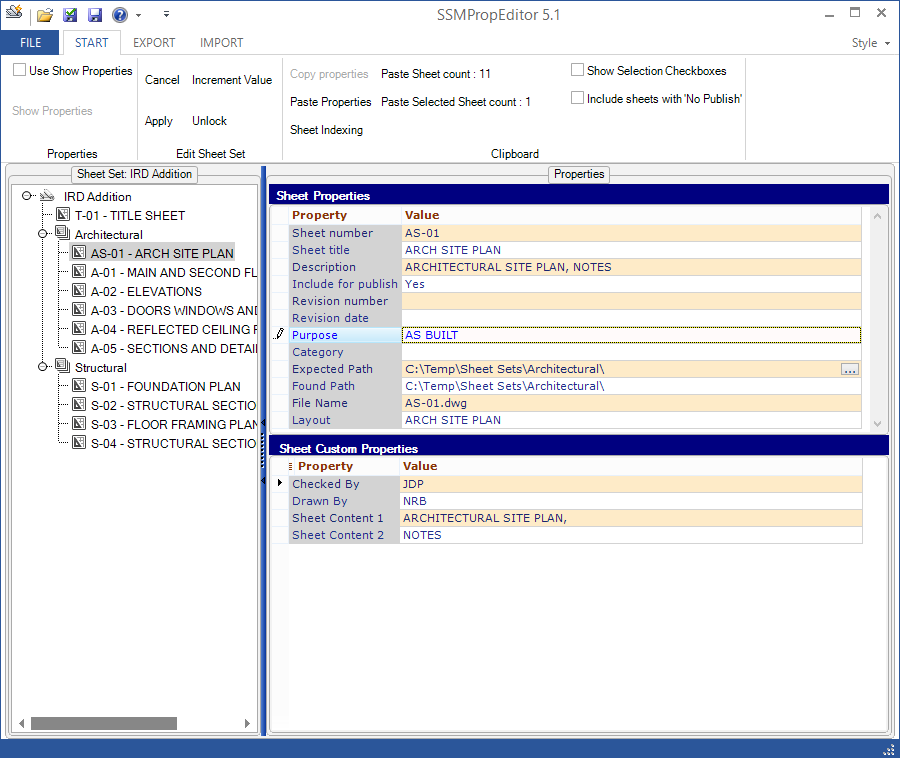
Task: Click the A-04 REFLECTED CEILING sheet icon
Action: click(x=79, y=329)
